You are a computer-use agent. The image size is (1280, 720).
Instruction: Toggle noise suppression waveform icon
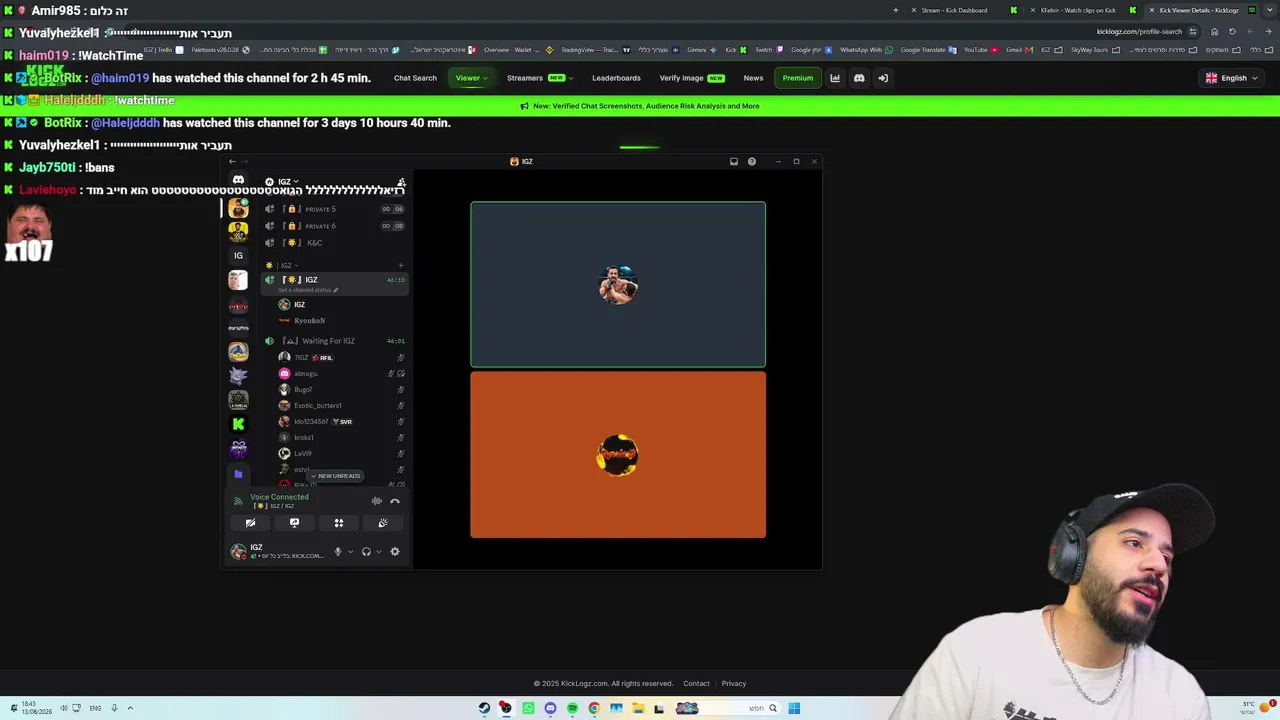tap(377, 501)
